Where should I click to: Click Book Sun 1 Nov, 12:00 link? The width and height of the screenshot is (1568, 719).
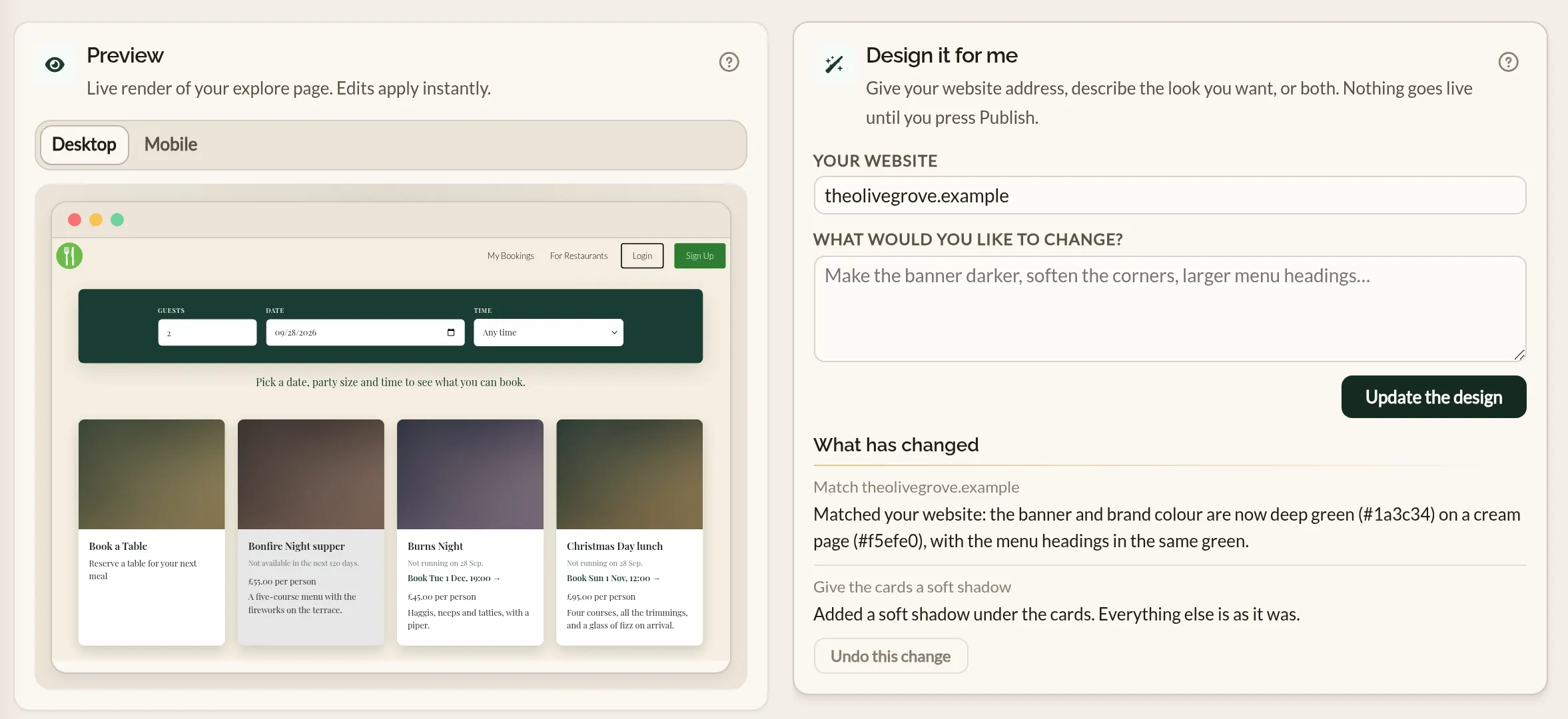[x=613, y=578]
